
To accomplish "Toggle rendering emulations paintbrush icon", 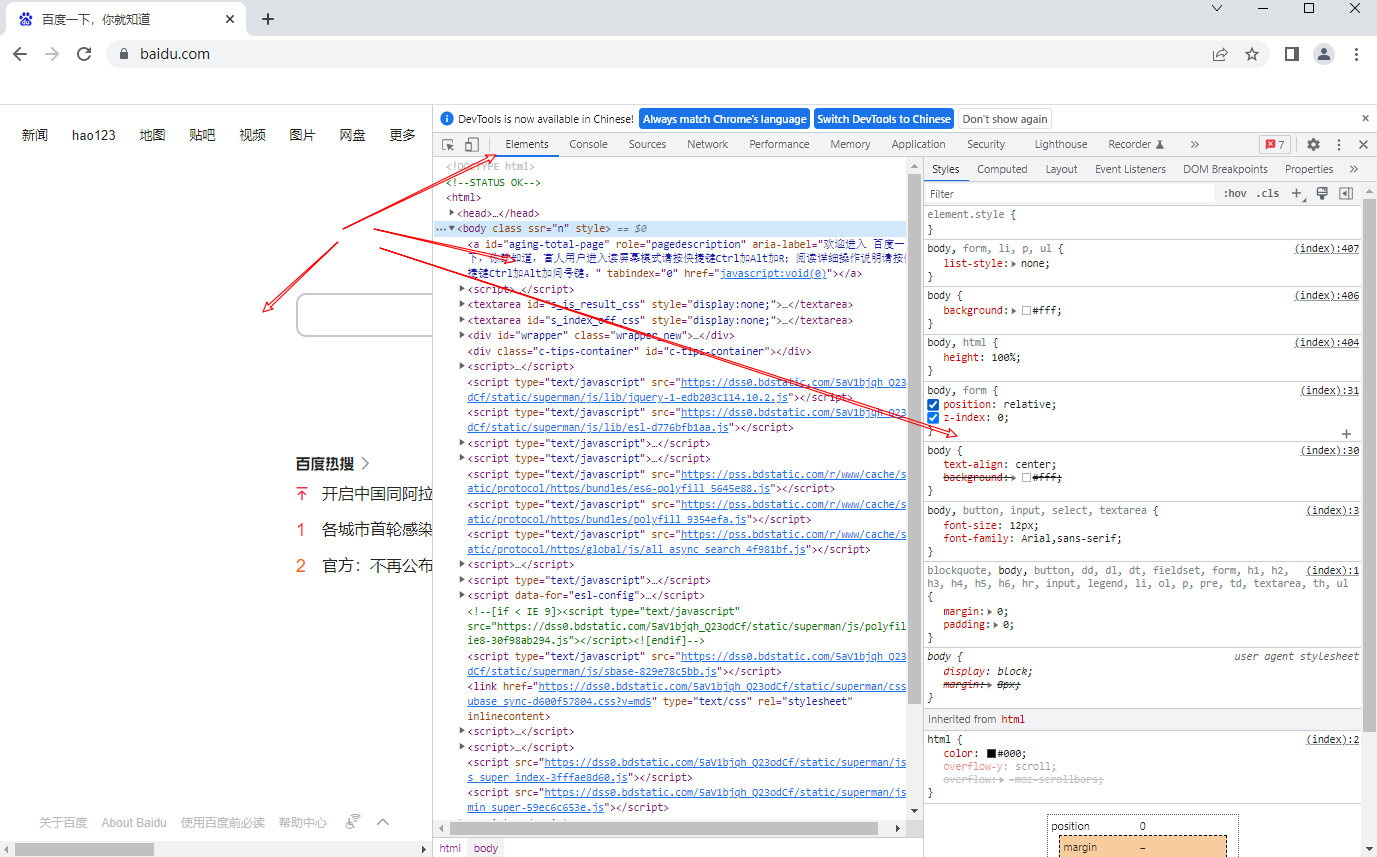I will [x=1322, y=194].
